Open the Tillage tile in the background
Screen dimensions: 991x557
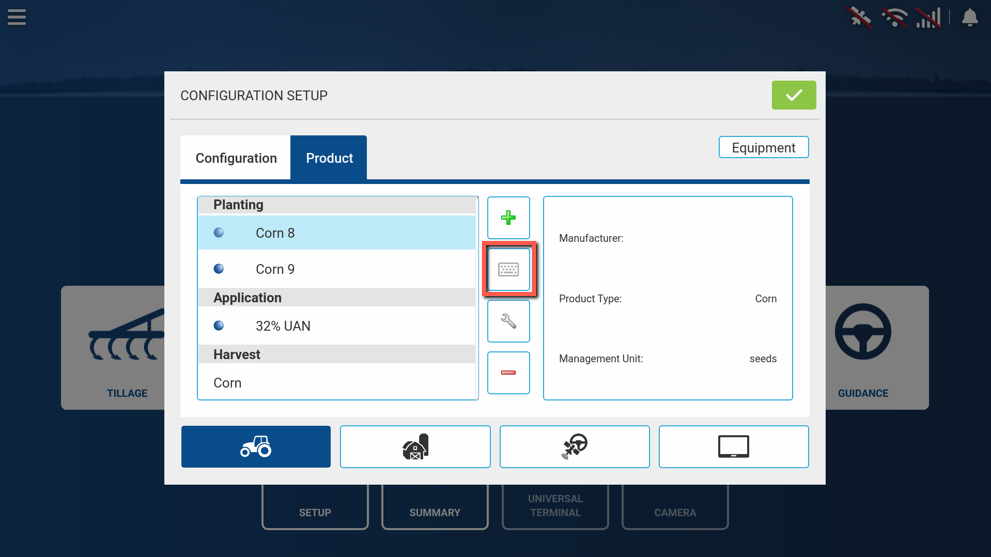(114, 348)
